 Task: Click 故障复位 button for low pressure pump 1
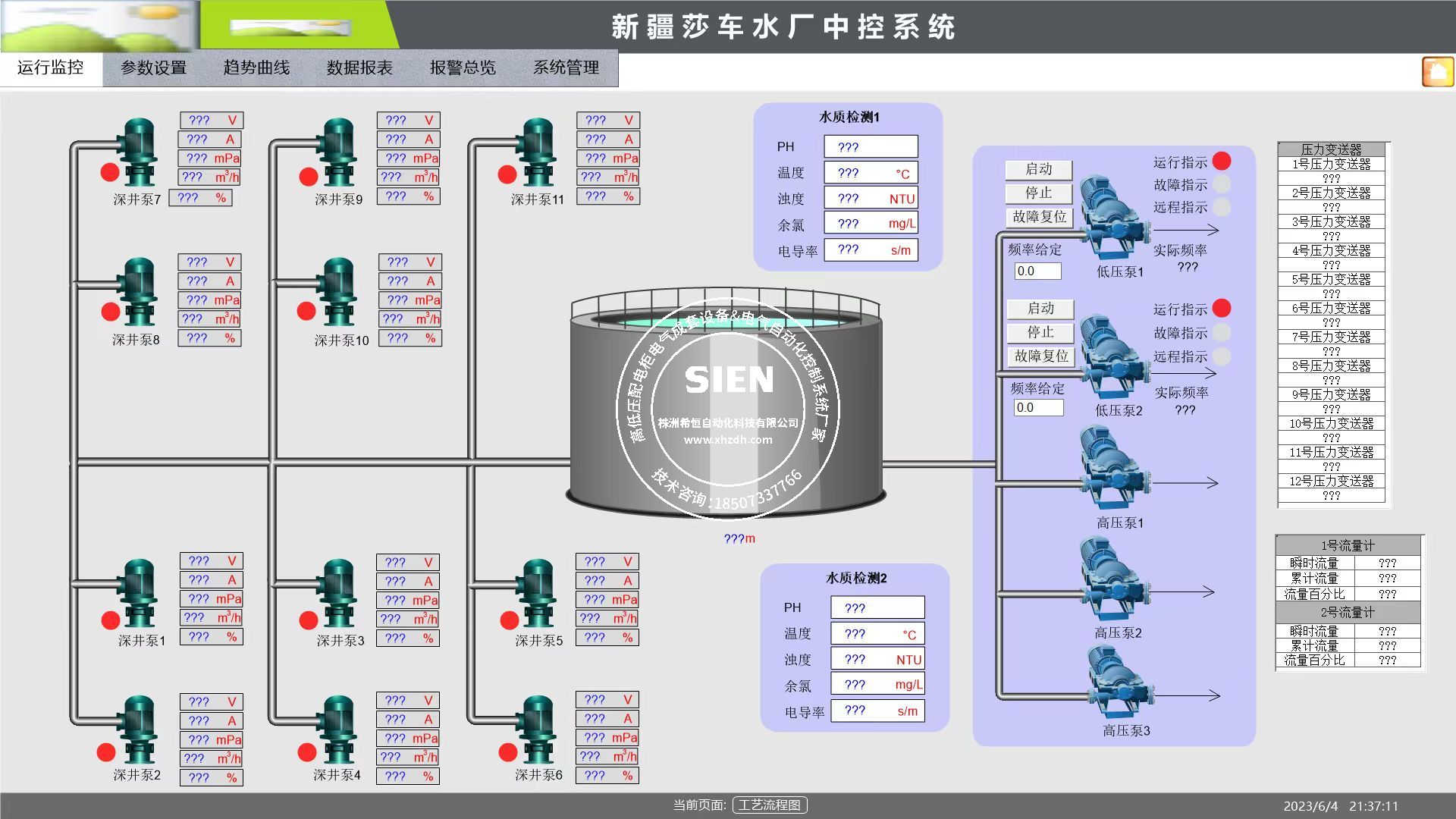click(x=1039, y=217)
